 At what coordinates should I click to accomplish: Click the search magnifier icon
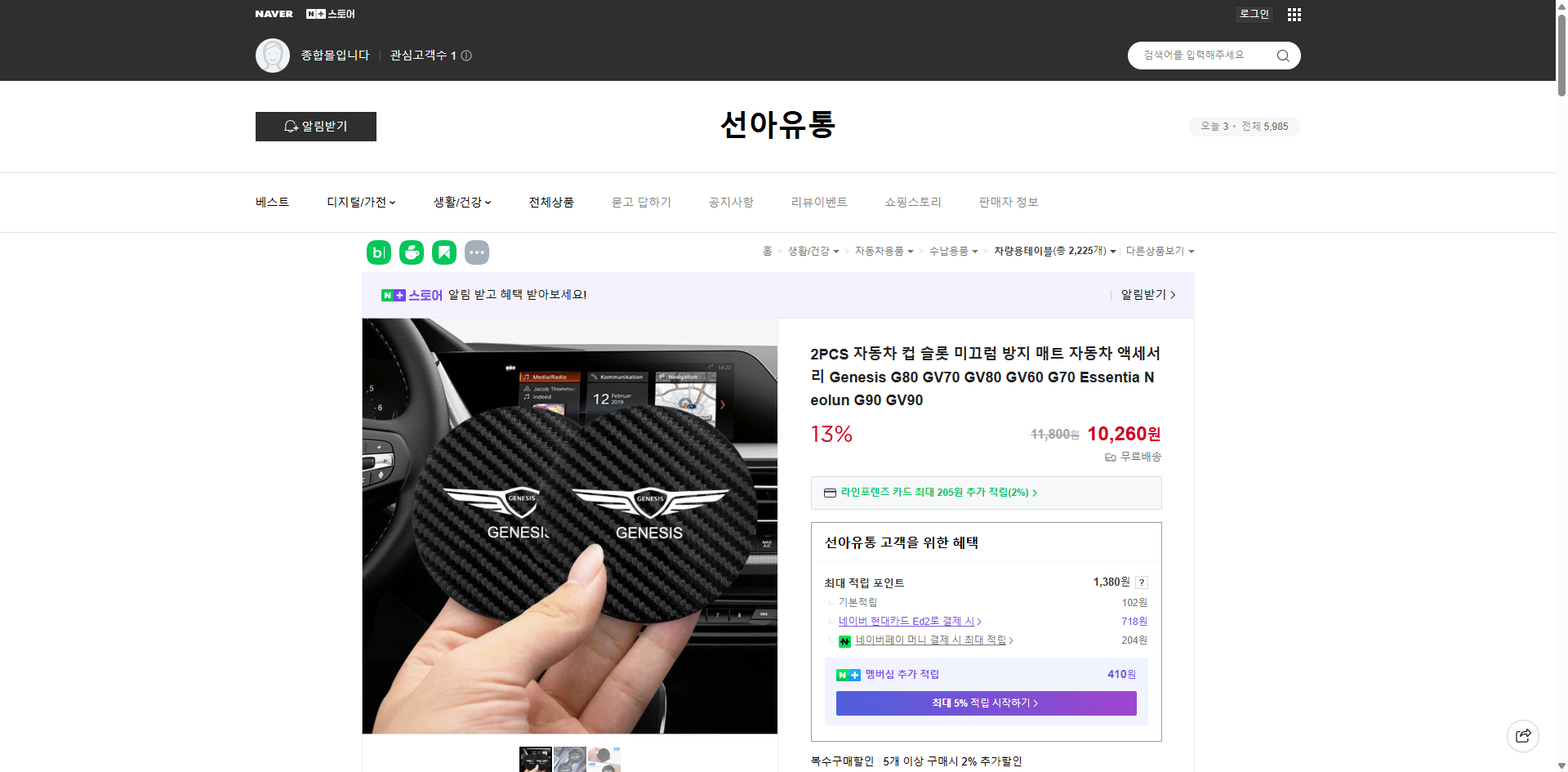1282,56
